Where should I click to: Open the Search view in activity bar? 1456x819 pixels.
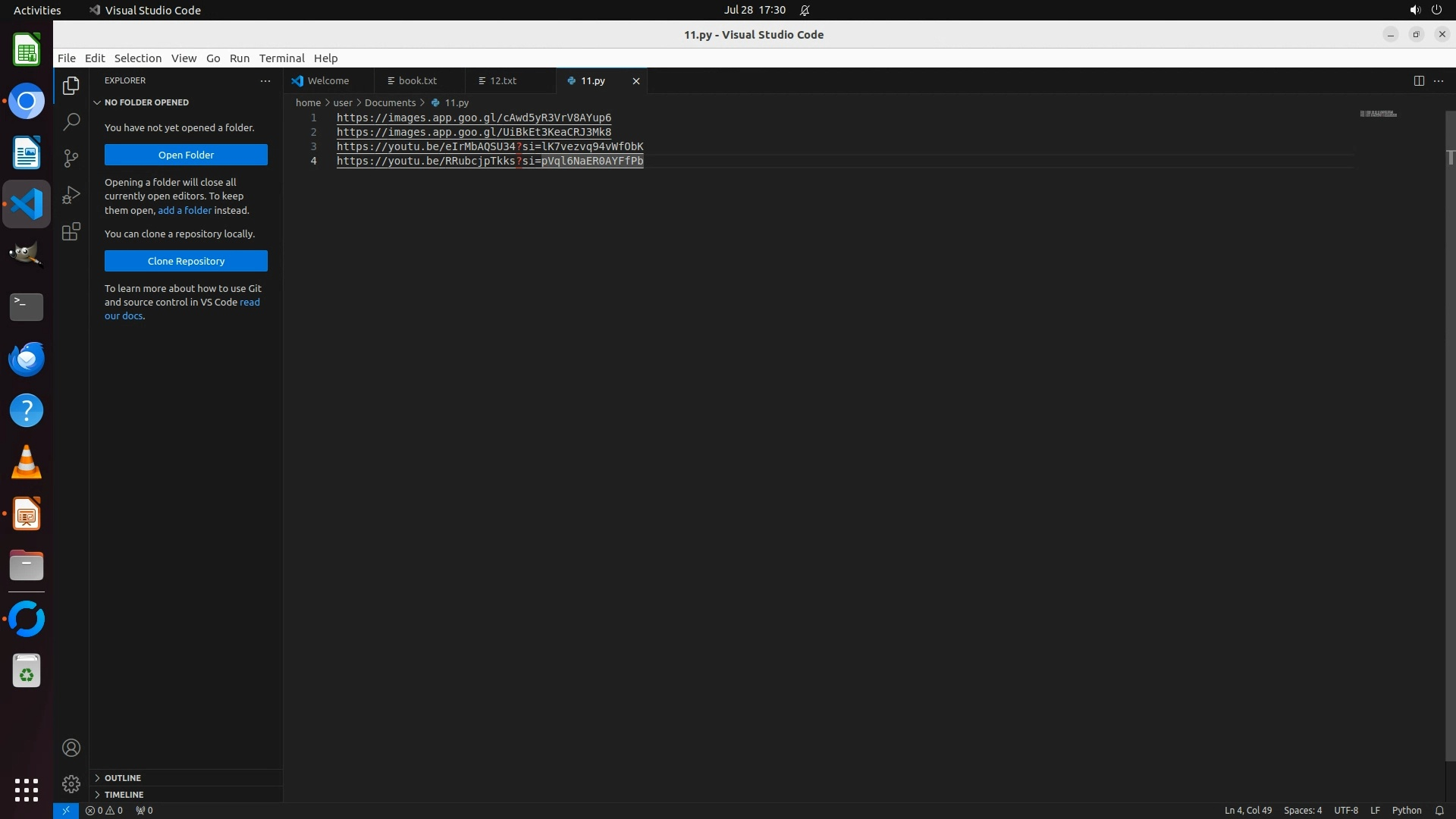pyautogui.click(x=71, y=121)
